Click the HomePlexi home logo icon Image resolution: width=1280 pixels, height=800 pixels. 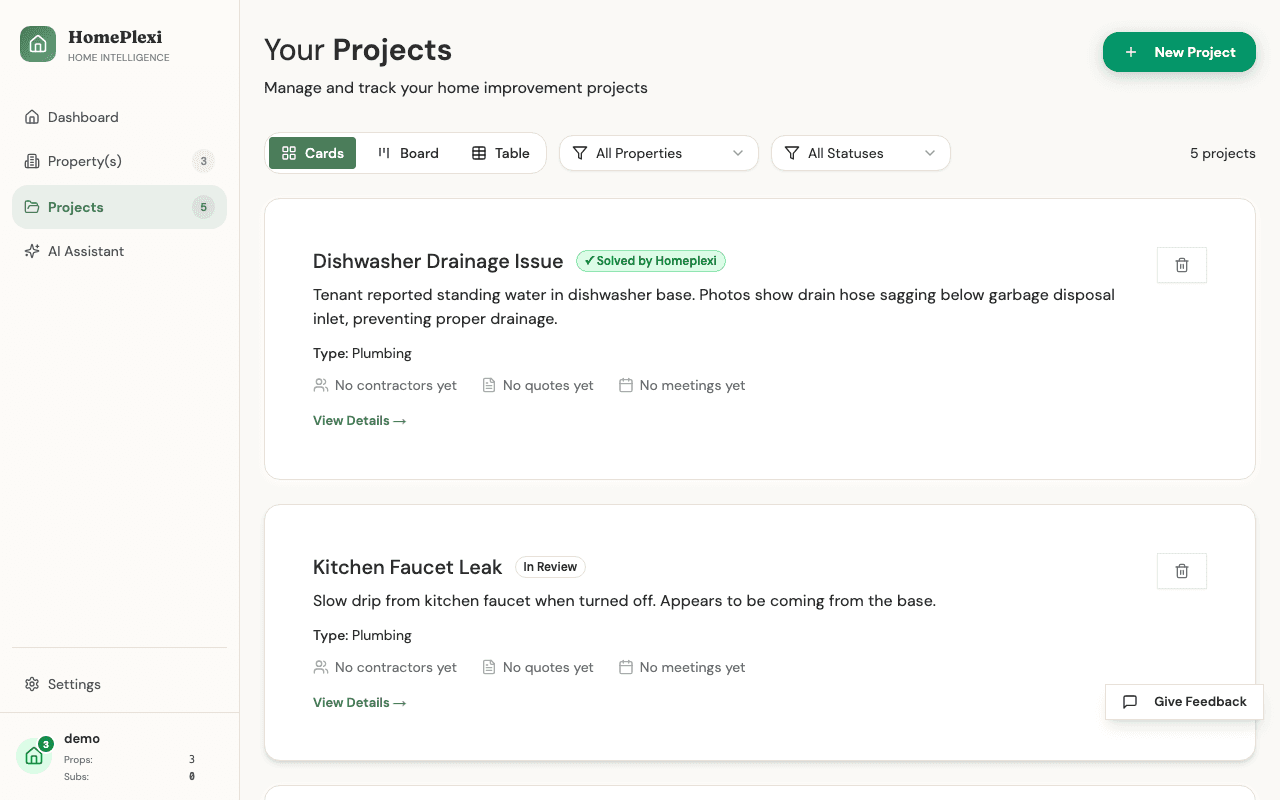37,44
